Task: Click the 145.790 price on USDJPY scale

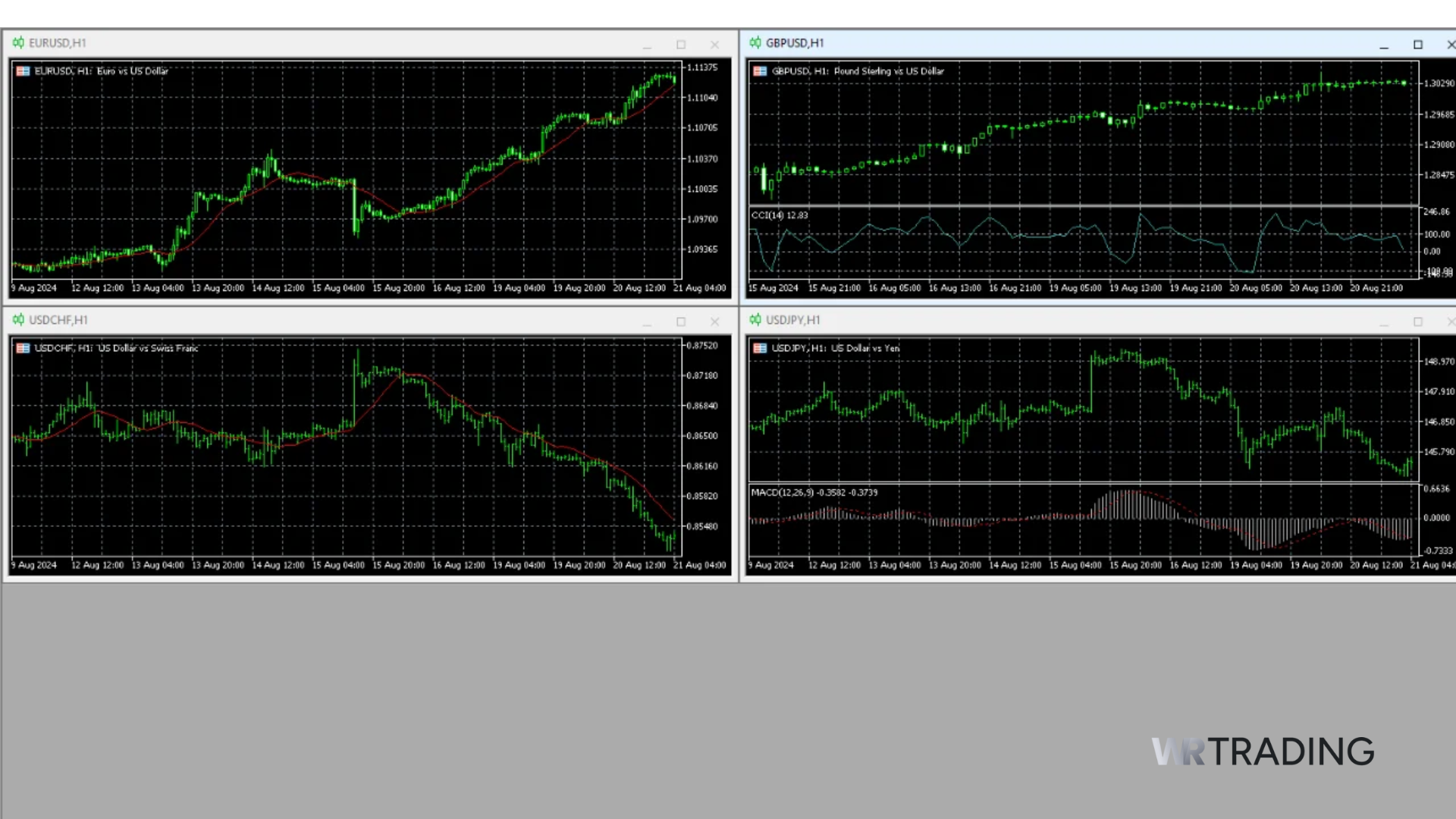Action: coord(1439,452)
